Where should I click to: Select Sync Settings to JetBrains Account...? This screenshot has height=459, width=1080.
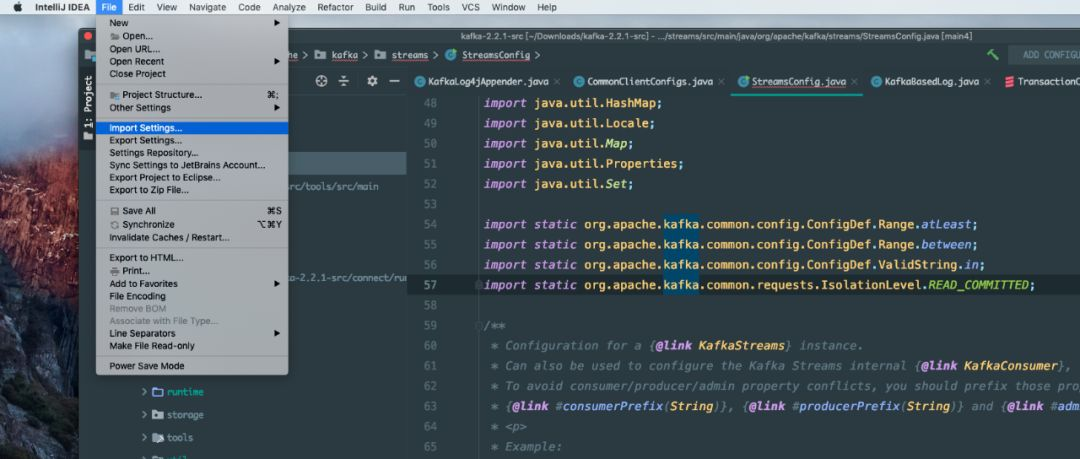click(x=192, y=165)
